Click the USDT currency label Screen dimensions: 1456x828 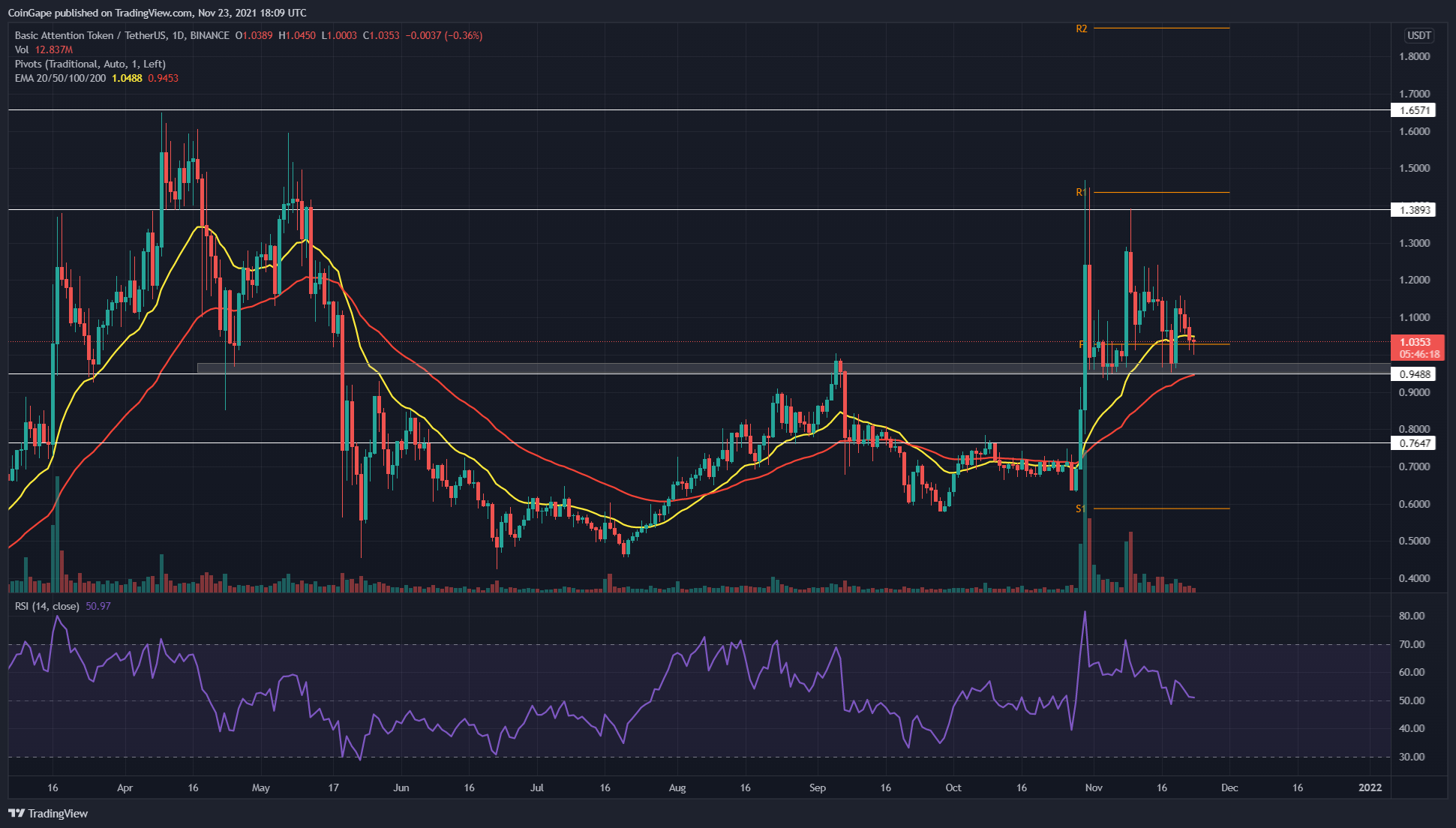pyautogui.click(x=1418, y=35)
